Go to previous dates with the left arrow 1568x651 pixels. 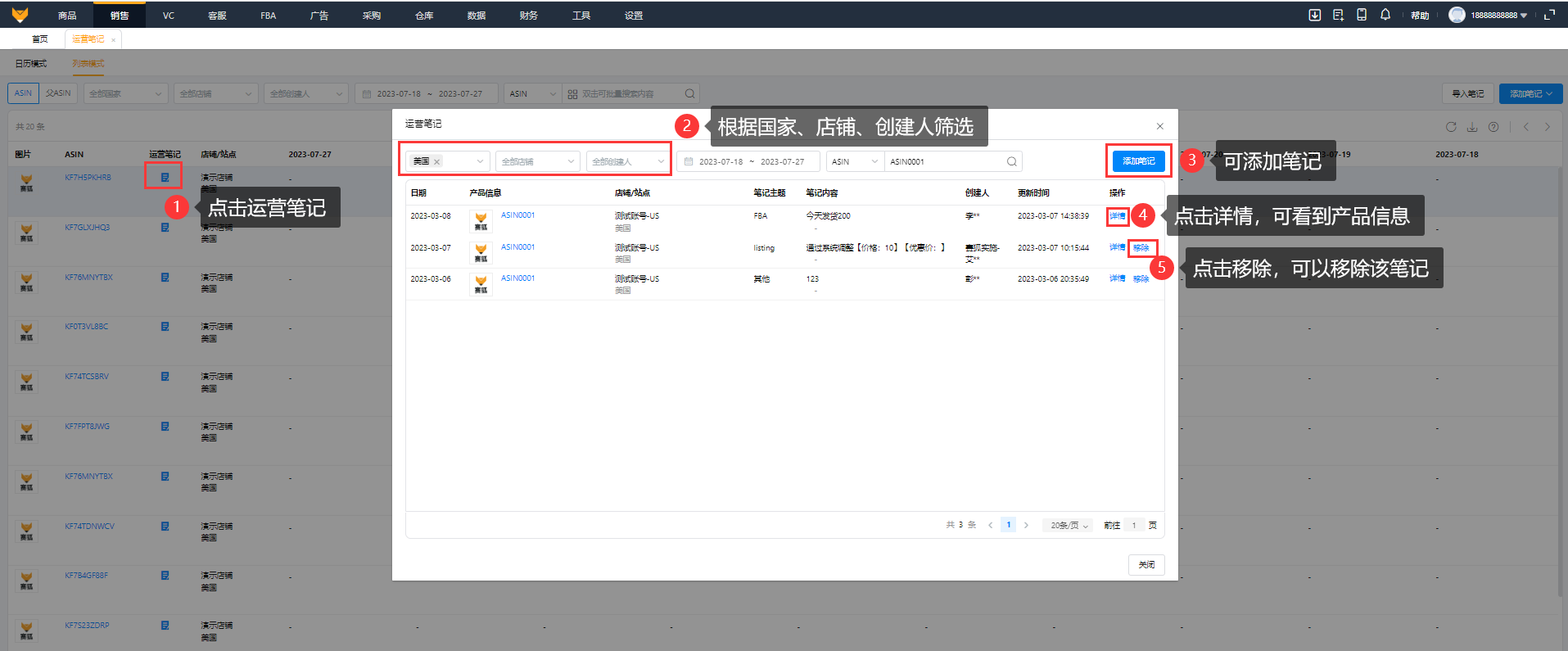(1526, 127)
